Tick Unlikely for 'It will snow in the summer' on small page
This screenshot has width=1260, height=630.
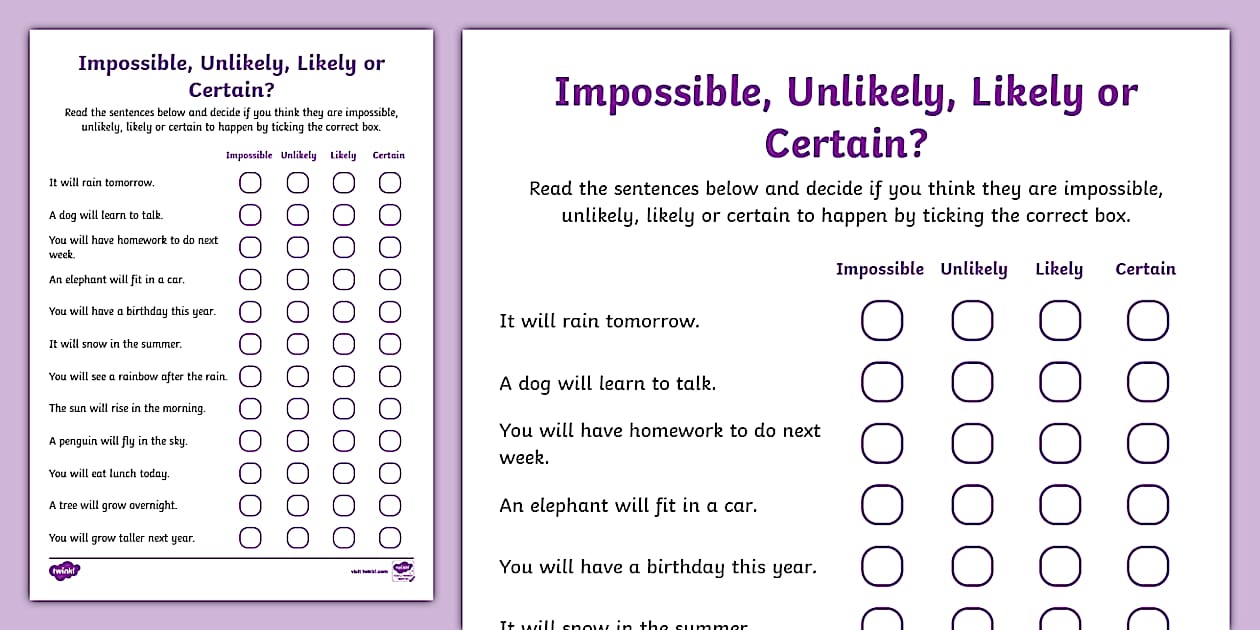tap(298, 344)
